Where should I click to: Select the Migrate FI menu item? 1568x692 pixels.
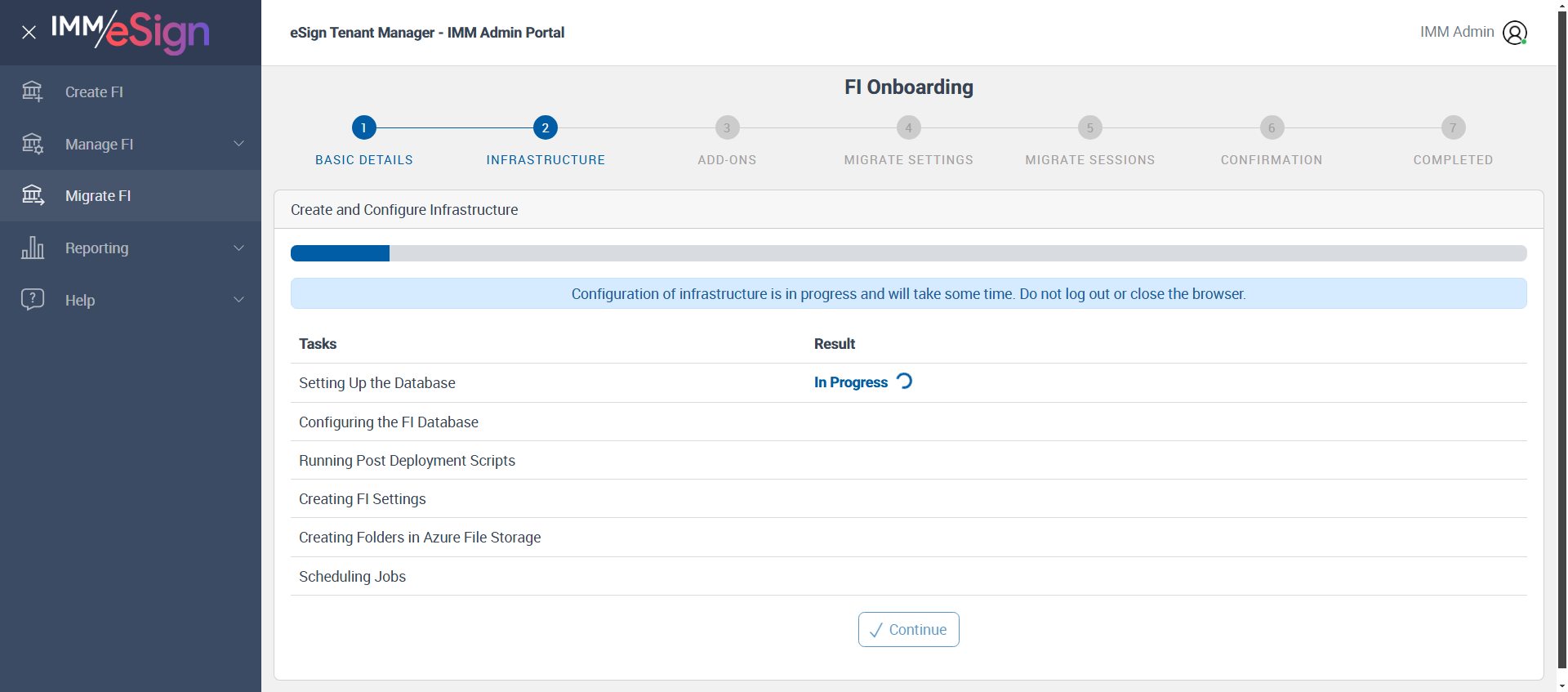click(98, 196)
